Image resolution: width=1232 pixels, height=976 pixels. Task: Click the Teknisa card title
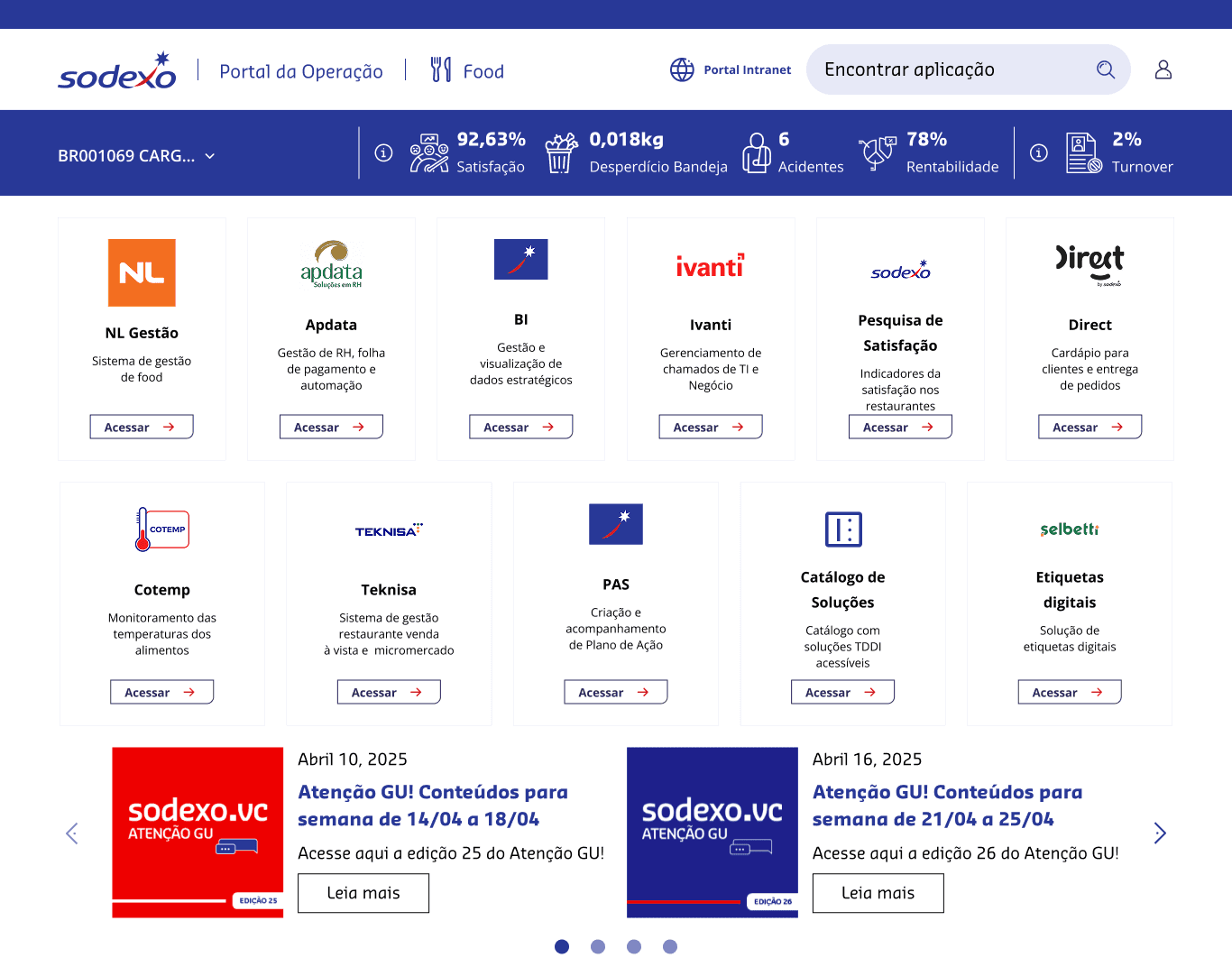[389, 590]
